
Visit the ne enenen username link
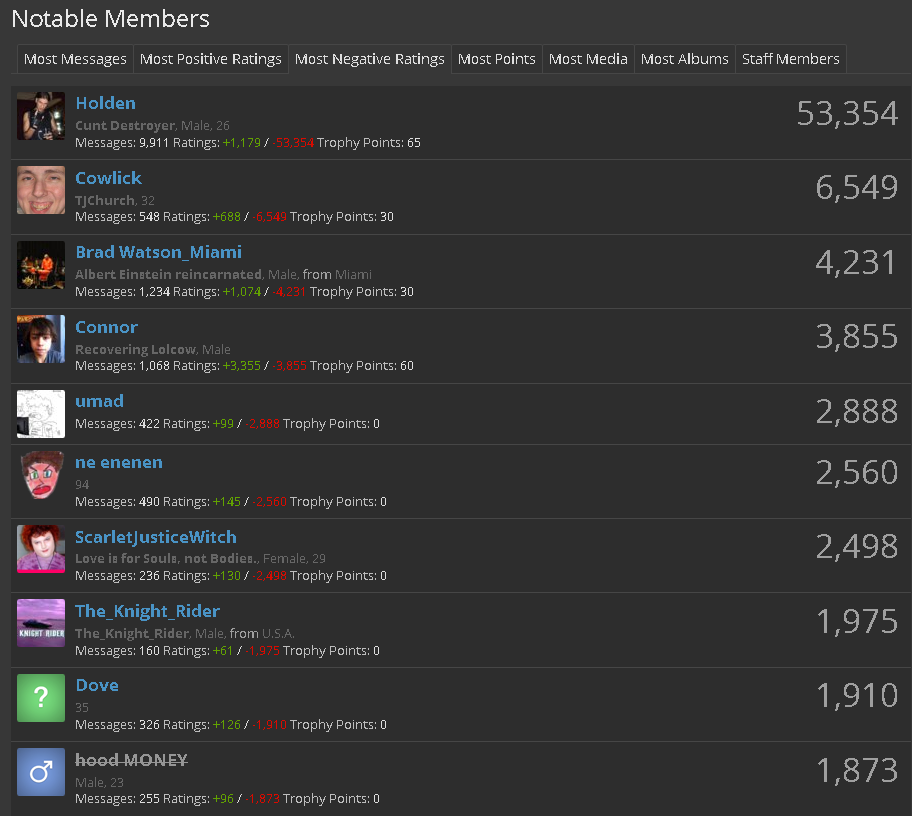[119, 462]
